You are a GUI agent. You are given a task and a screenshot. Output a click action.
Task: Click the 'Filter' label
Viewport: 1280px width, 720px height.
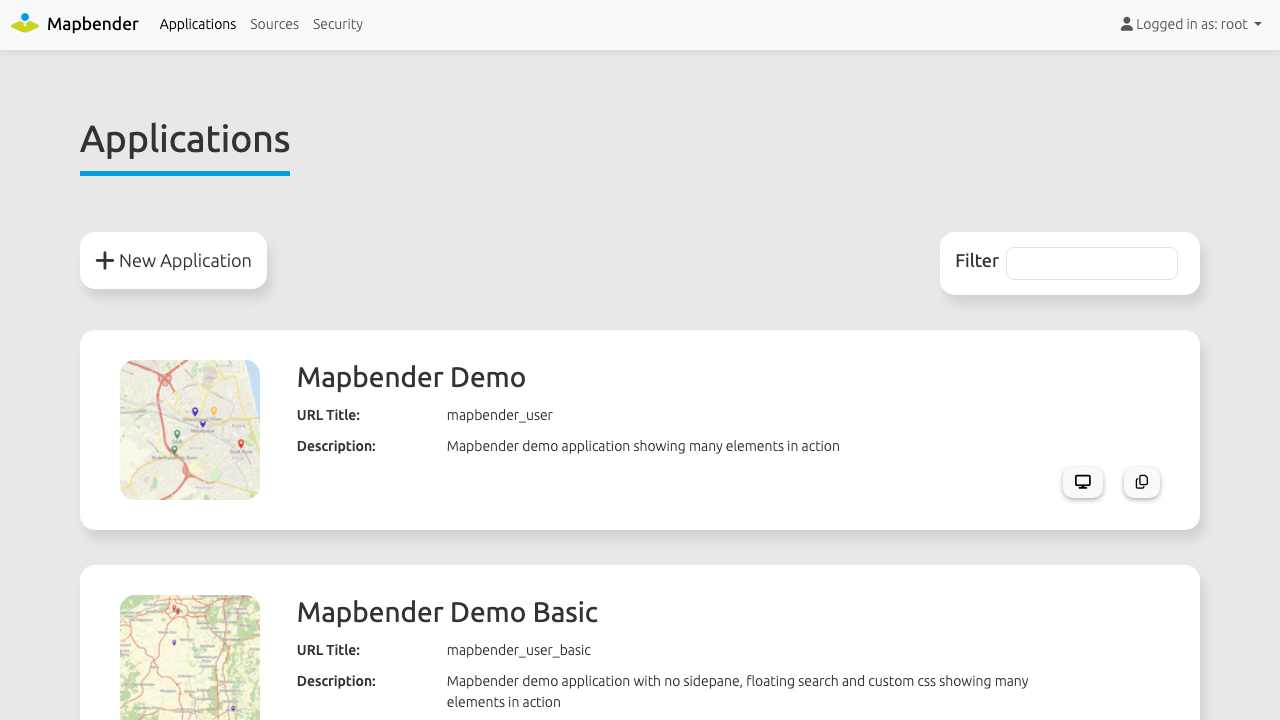tap(977, 261)
